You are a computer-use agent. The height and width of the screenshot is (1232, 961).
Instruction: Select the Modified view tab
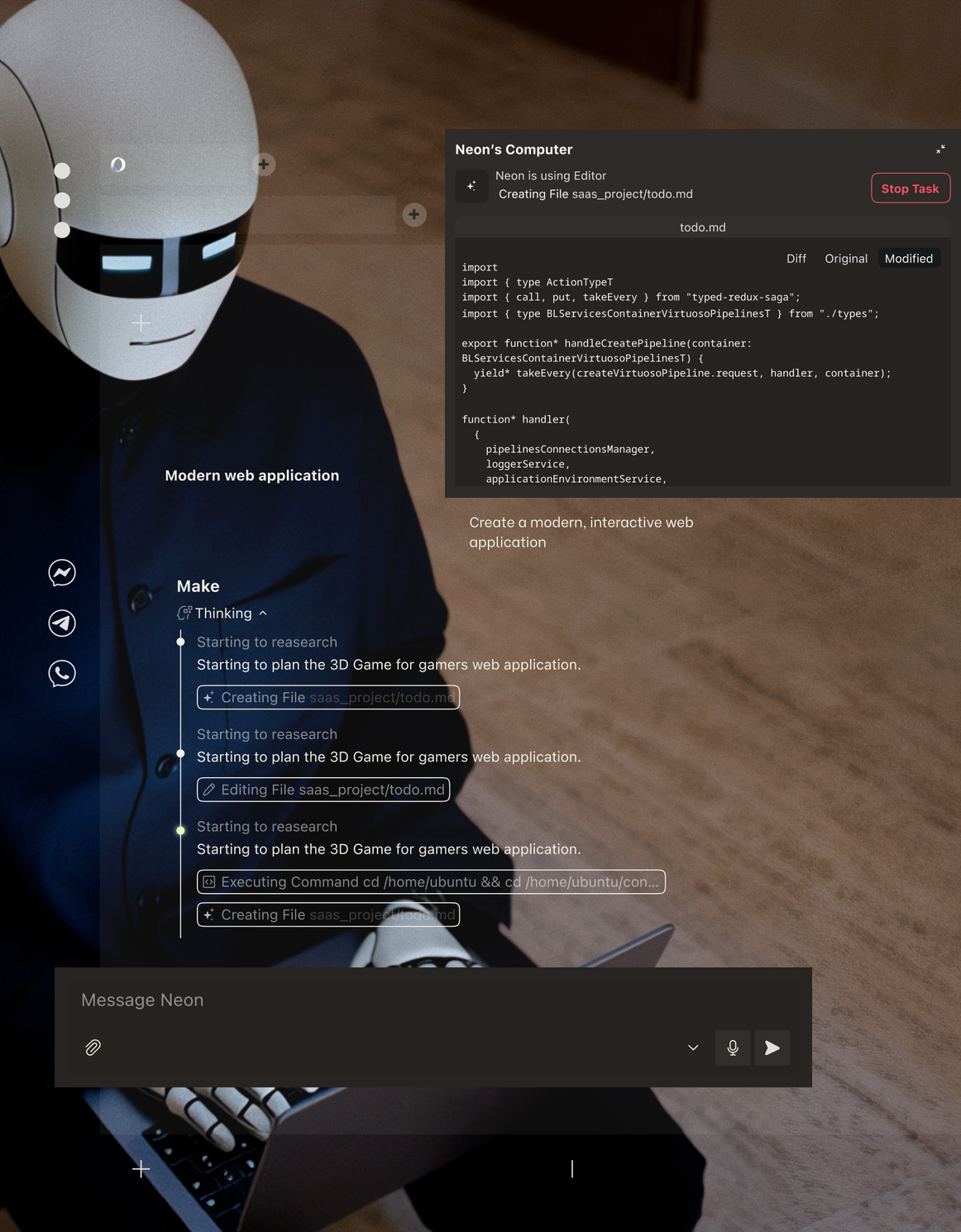[x=909, y=259]
